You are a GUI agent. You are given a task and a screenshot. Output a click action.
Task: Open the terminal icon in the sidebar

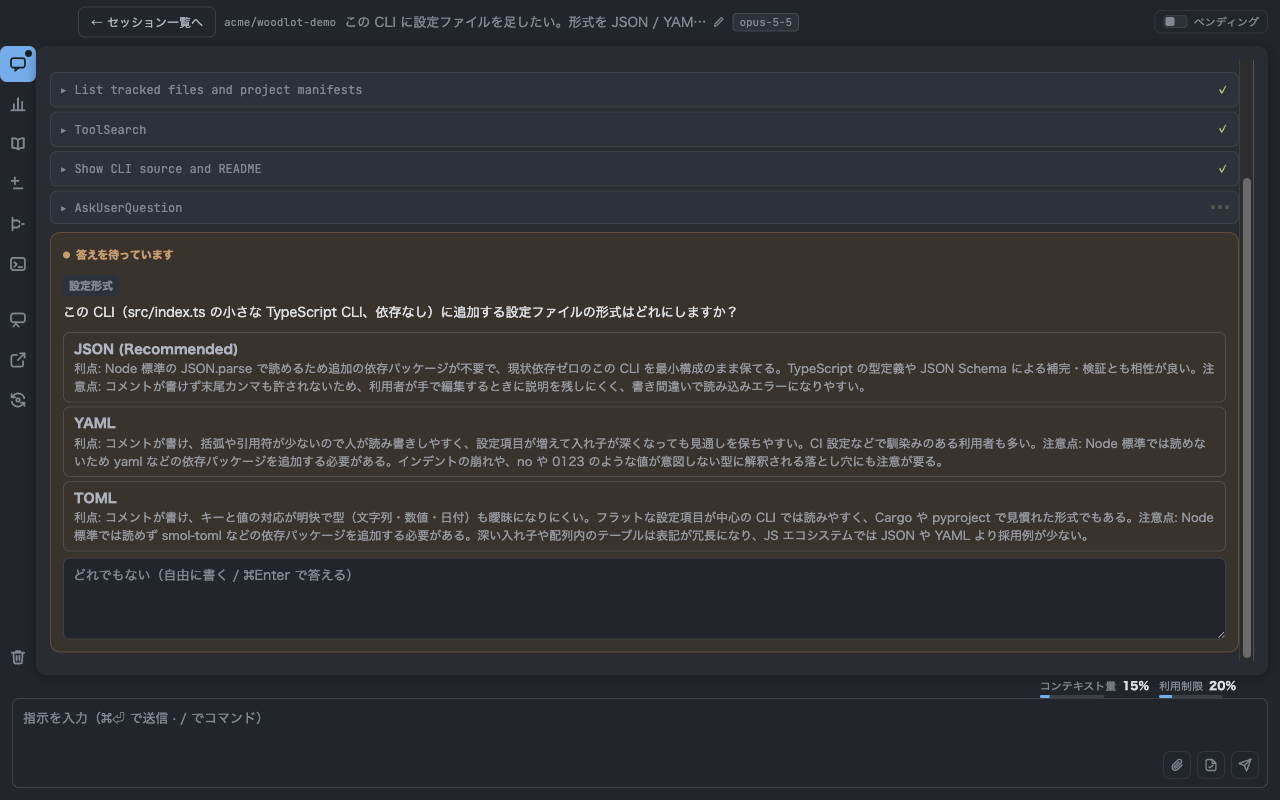[x=18, y=264]
